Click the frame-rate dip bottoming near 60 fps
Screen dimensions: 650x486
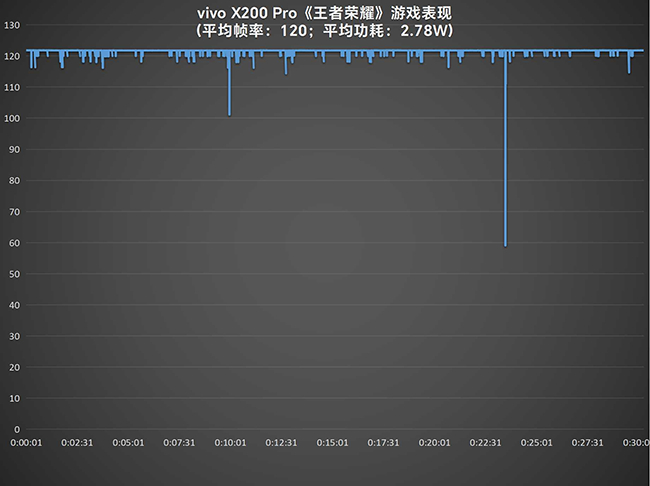(x=505, y=149)
